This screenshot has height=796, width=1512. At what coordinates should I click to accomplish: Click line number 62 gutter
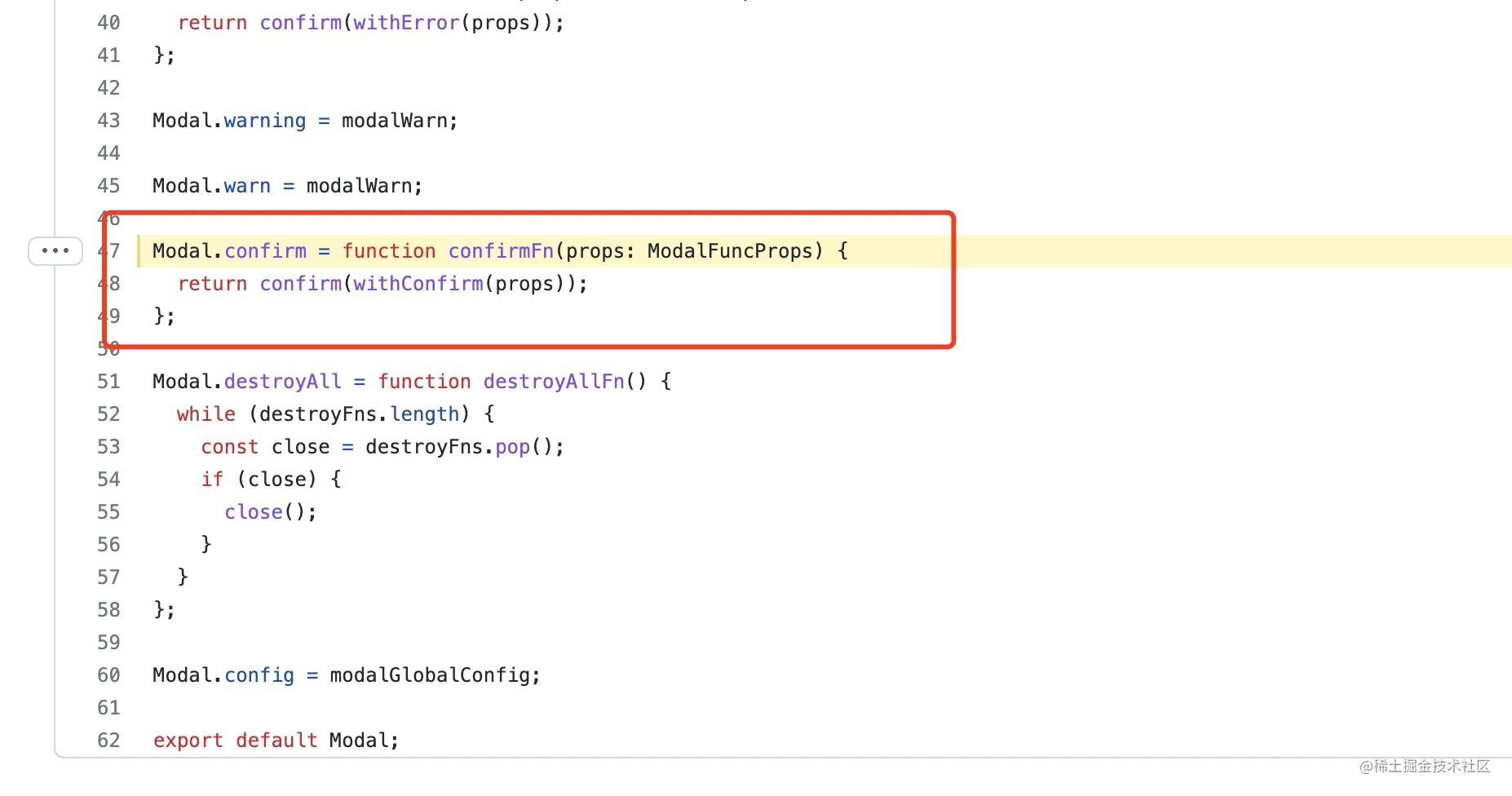(x=108, y=740)
